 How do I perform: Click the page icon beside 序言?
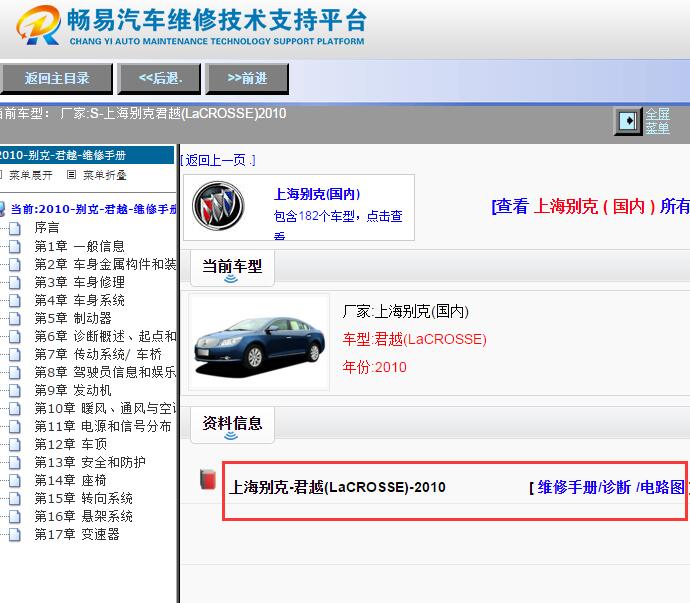15,228
